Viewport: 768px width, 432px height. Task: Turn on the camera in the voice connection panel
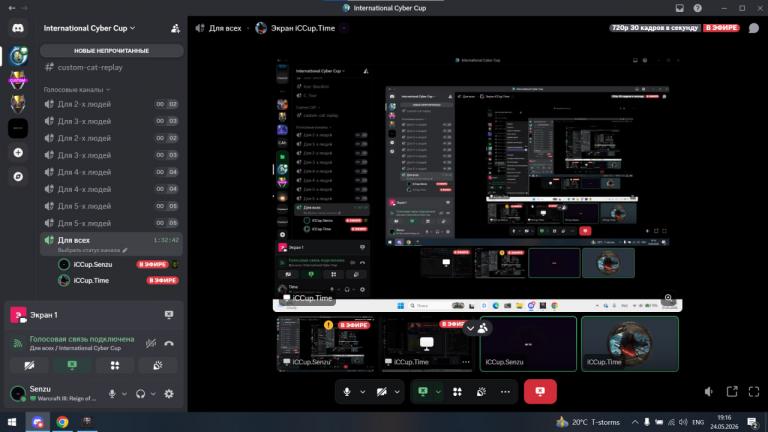tap(29, 365)
